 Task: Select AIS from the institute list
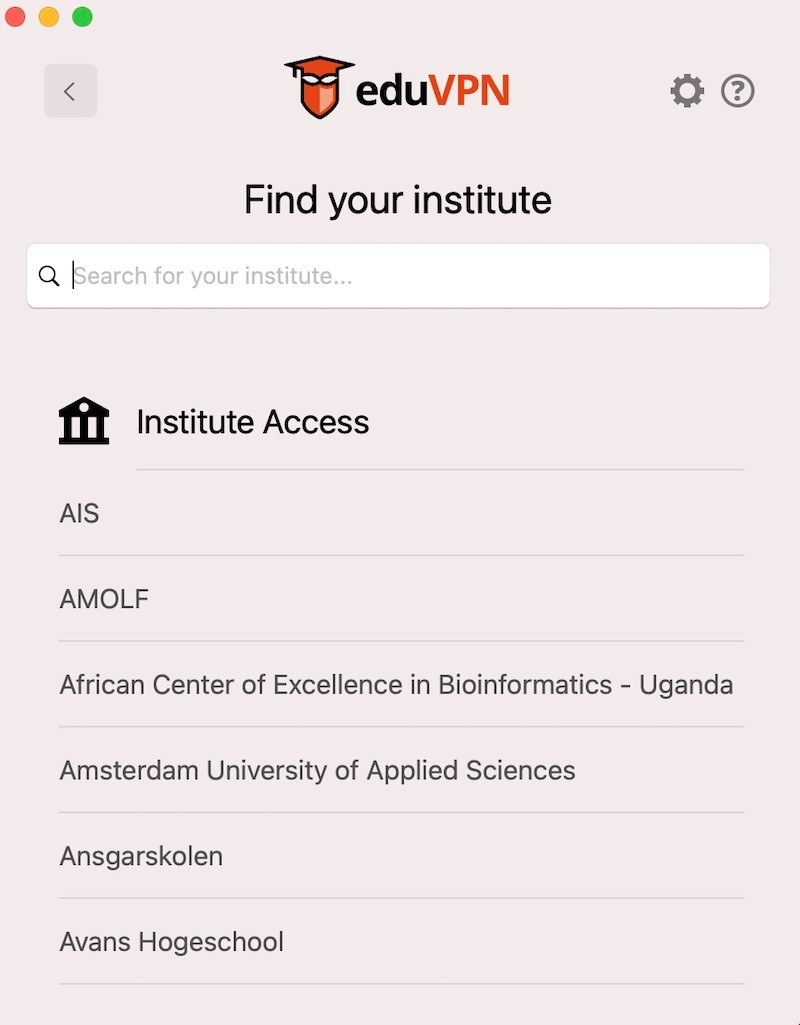pos(80,514)
